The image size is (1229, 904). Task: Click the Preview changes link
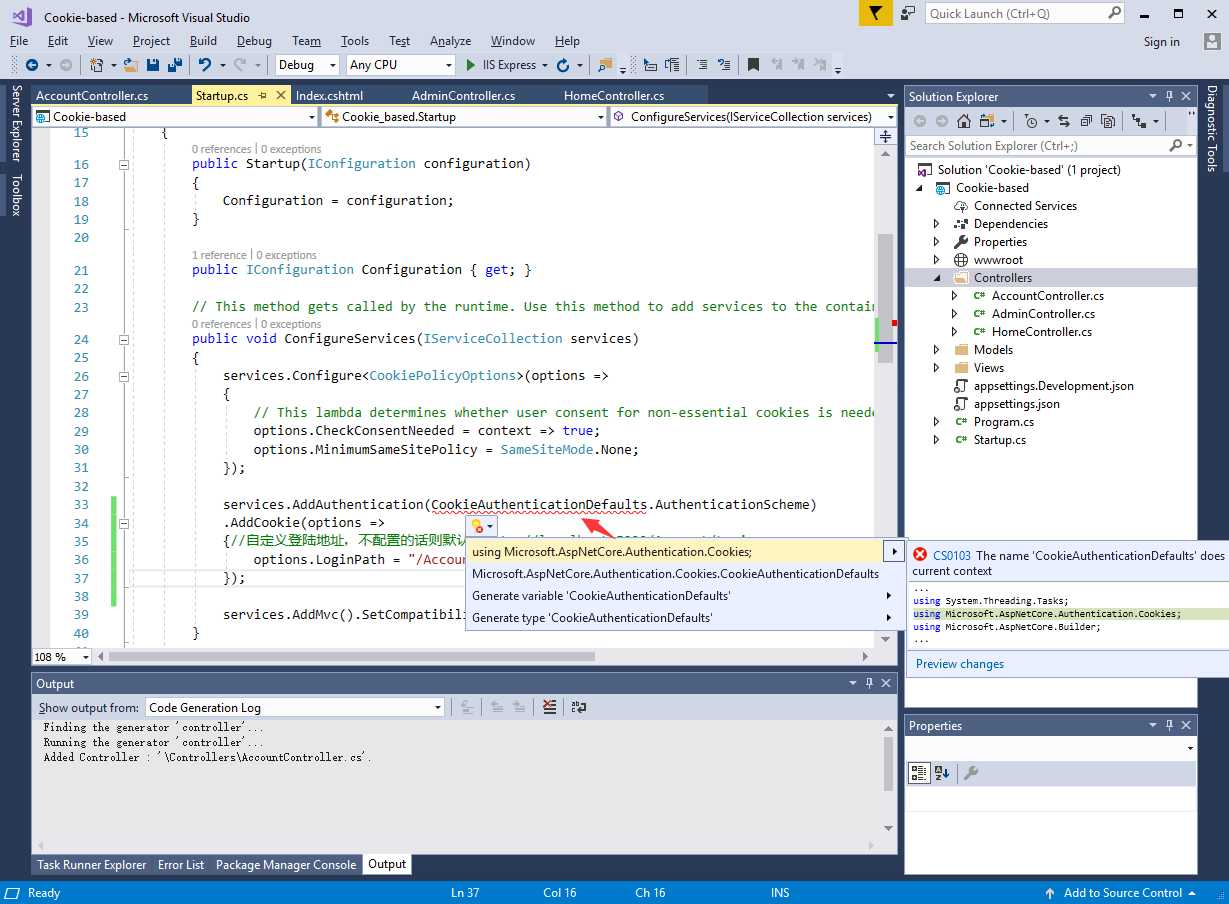(x=960, y=664)
